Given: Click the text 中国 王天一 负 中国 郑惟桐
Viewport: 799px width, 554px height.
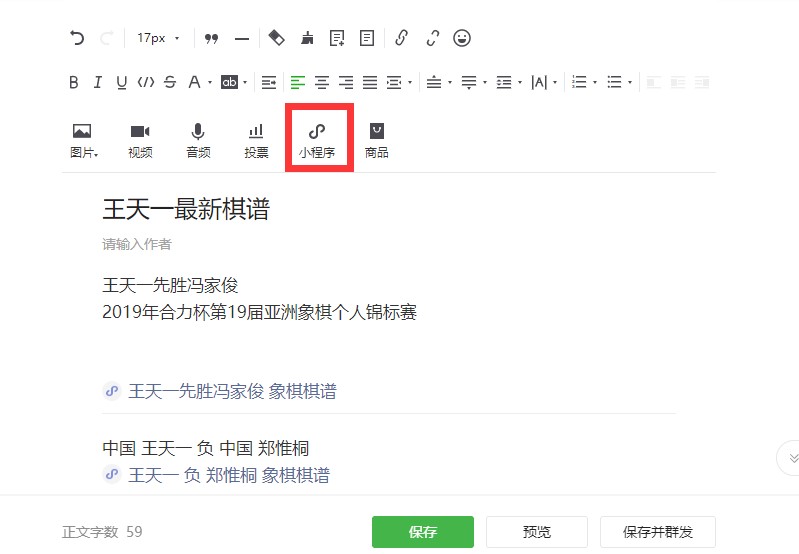Looking at the screenshot, I should click(x=205, y=449).
